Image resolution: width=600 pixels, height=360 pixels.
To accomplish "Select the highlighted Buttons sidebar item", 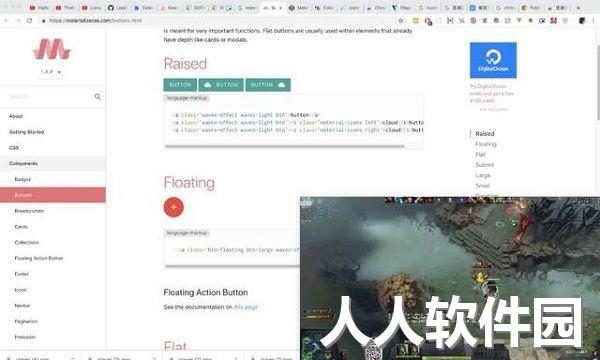I will [x=52, y=195].
